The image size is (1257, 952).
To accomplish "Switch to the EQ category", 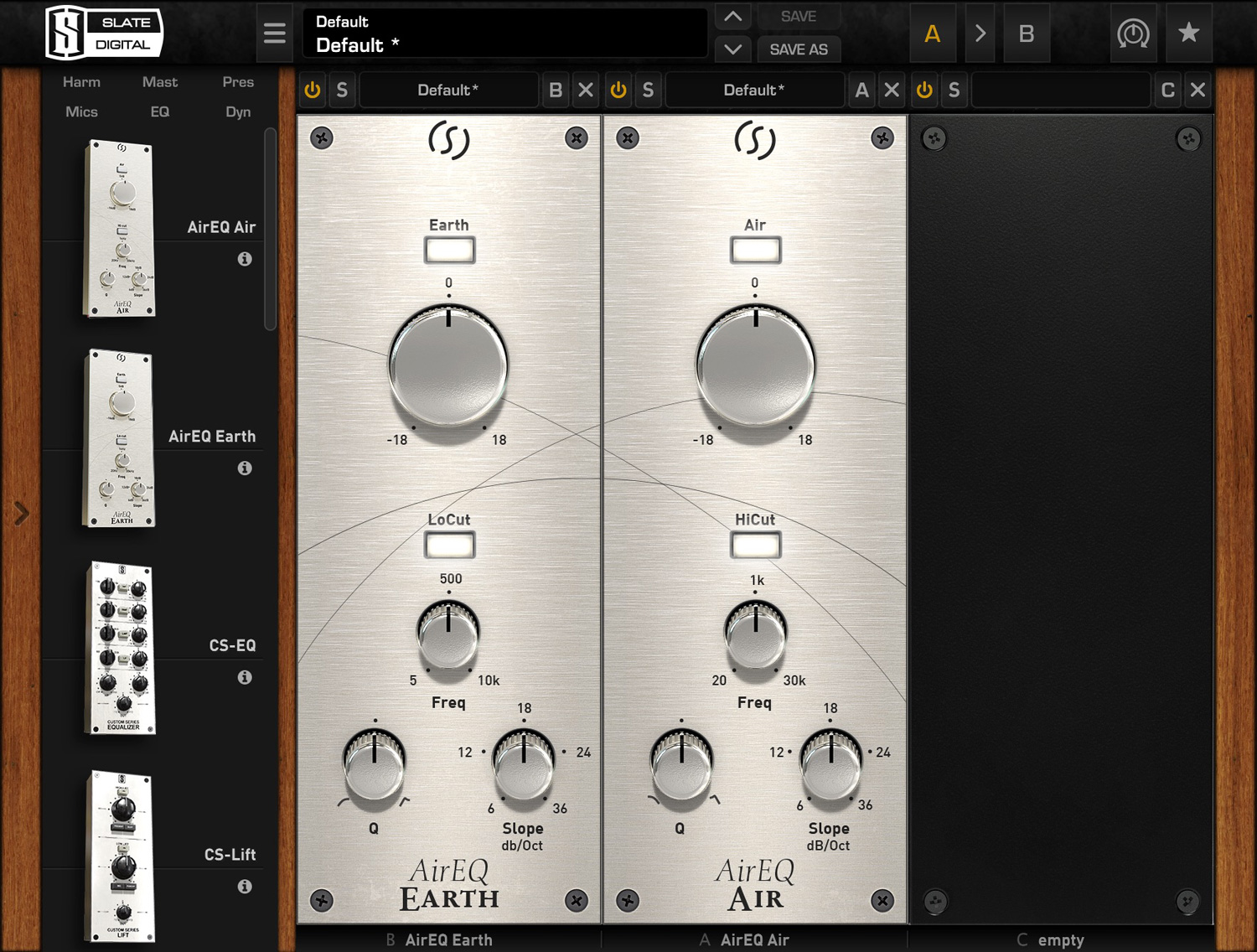I will [161, 111].
